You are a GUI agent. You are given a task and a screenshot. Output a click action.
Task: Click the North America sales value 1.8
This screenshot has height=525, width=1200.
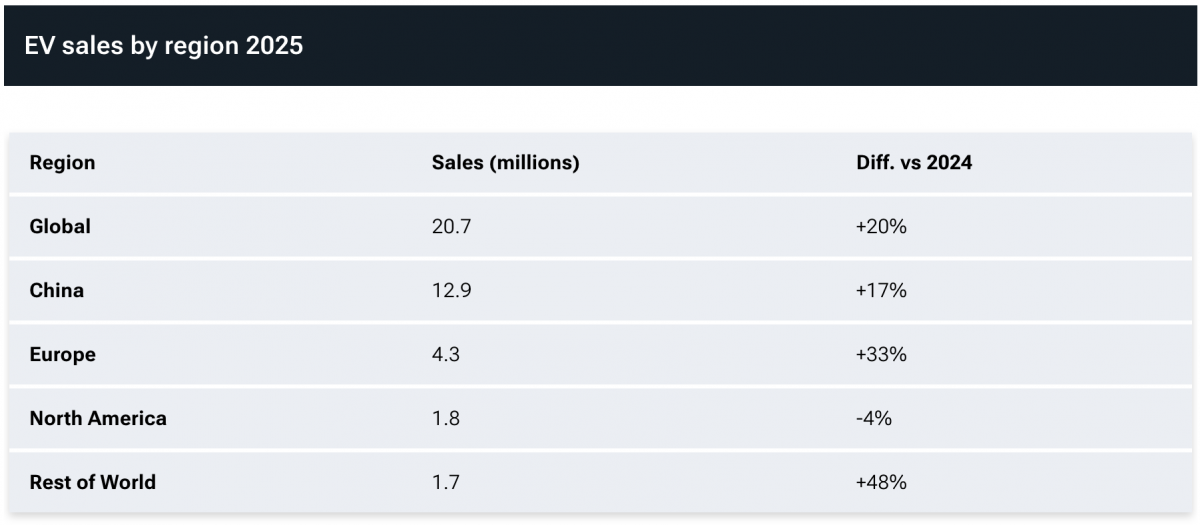[445, 419]
